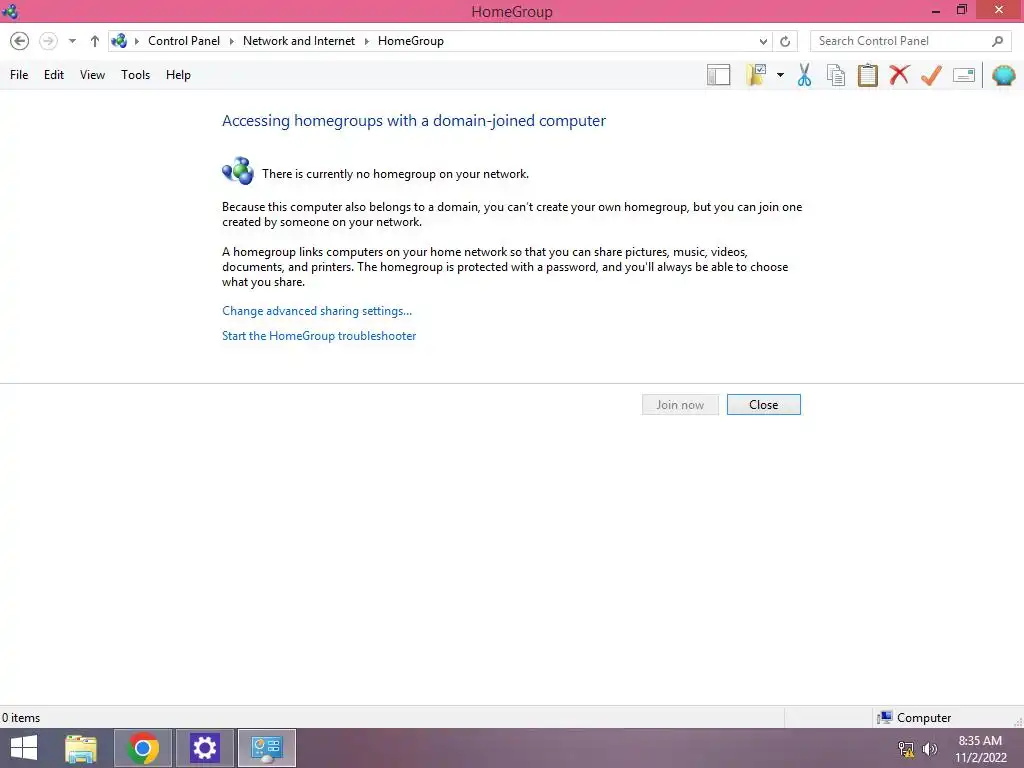Click the Control Panel taskbar button
1024x768 pixels.
point(266,748)
